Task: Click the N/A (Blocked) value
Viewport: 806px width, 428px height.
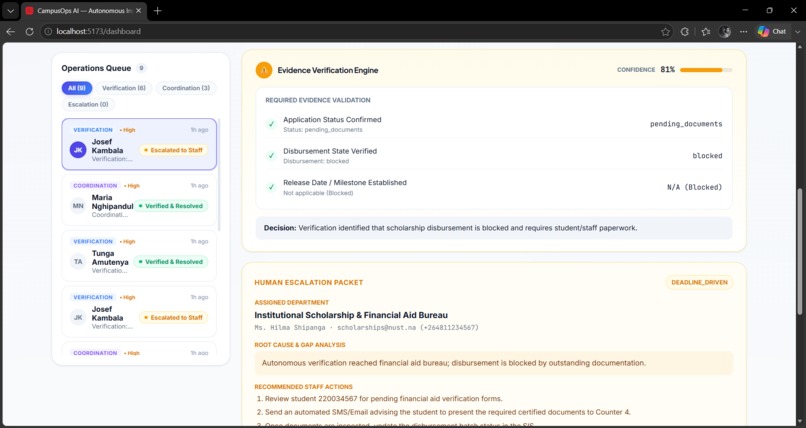Action: (694, 188)
